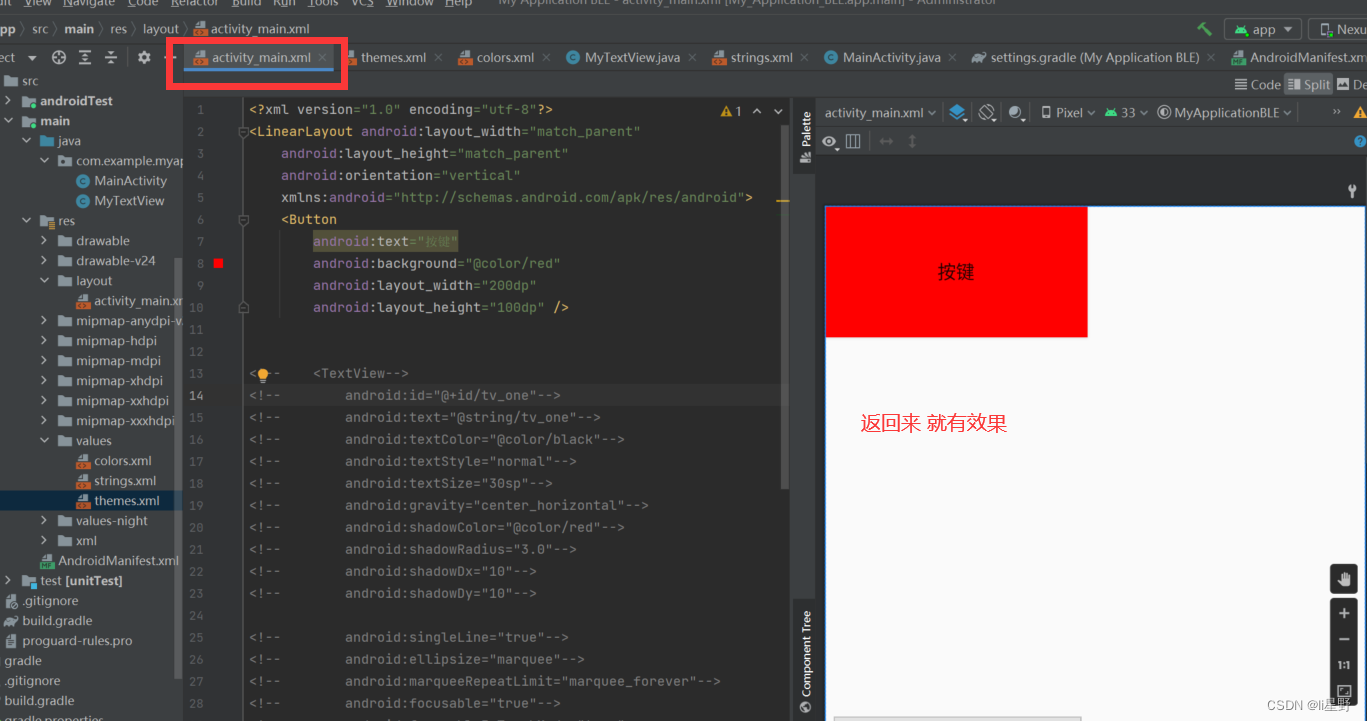Open View Options eye icon menu
Viewport: 1367px width, 721px height.
pos(831,142)
